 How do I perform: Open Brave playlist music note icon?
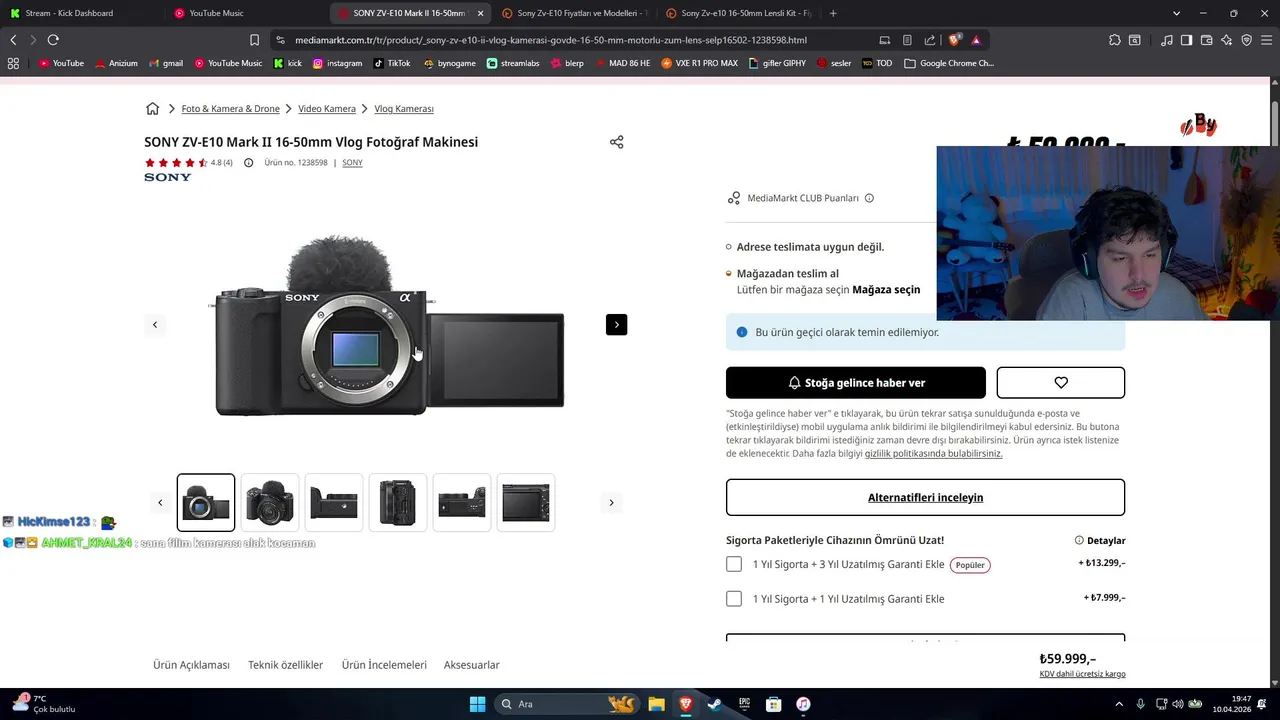pyautogui.click(x=1167, y=40)
